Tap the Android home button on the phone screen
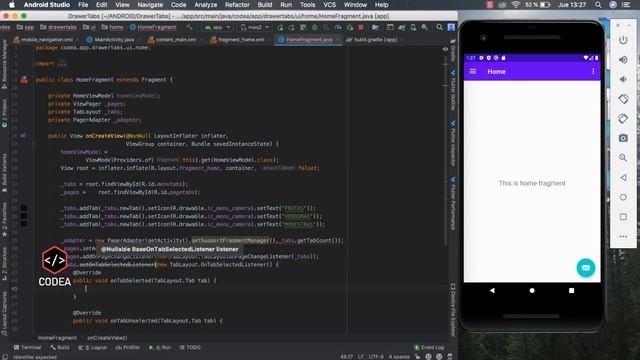This screenshot has width=640, height=360. (532, 291)
